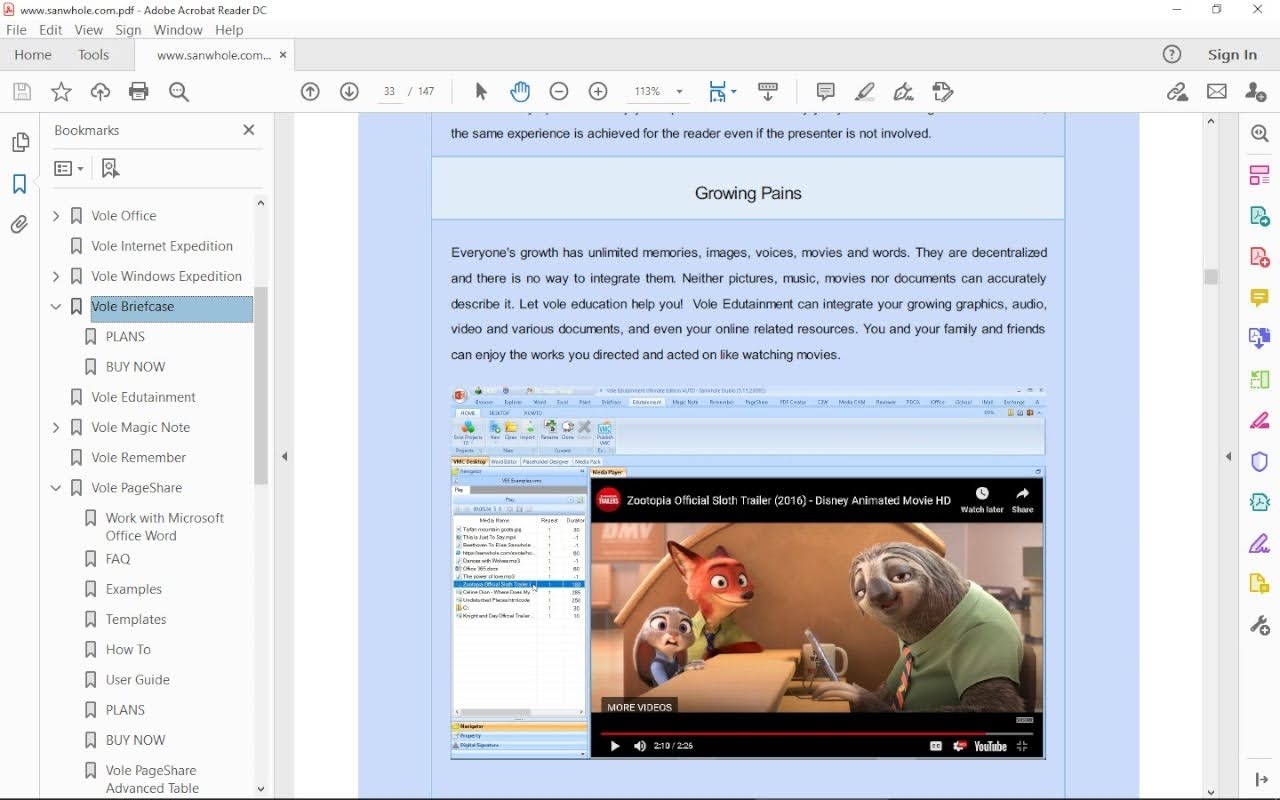Open the Create PDF tool in right rail

point(1260,257)
